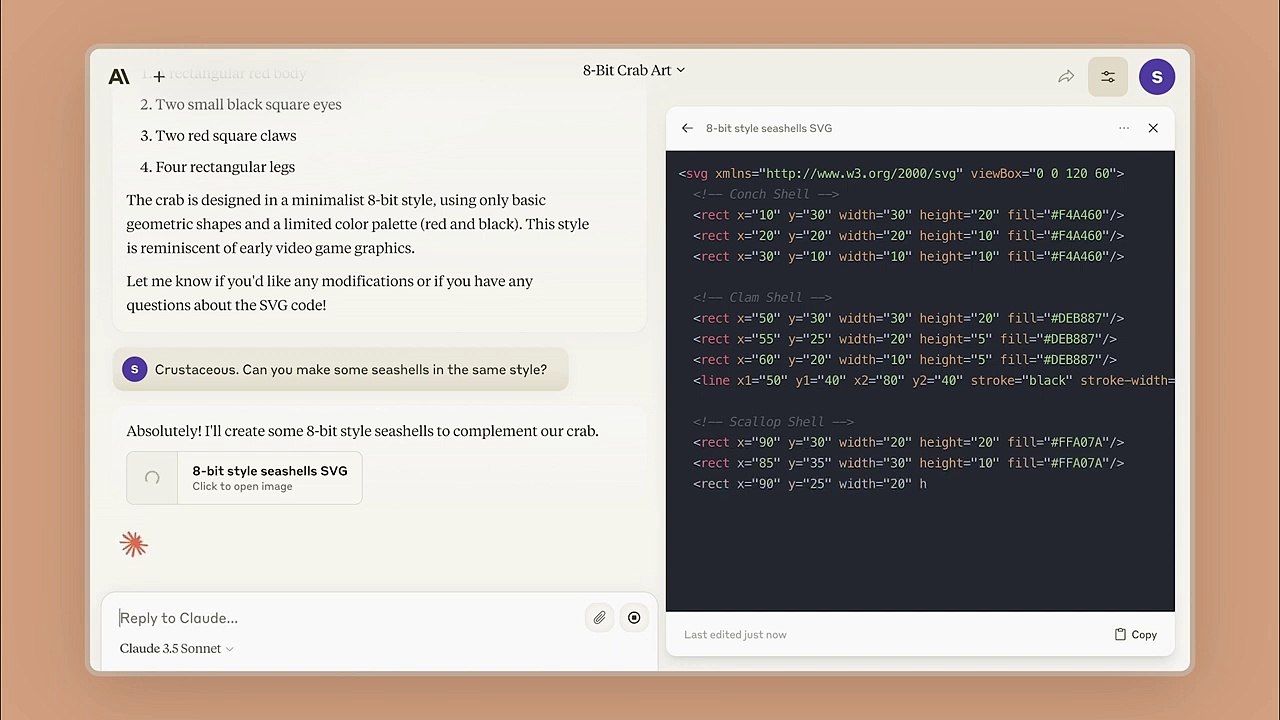The height and width of the screenshot is (720, 1280).
Task: Click the loading spinner on artifact card
Action: click(152, 478)
